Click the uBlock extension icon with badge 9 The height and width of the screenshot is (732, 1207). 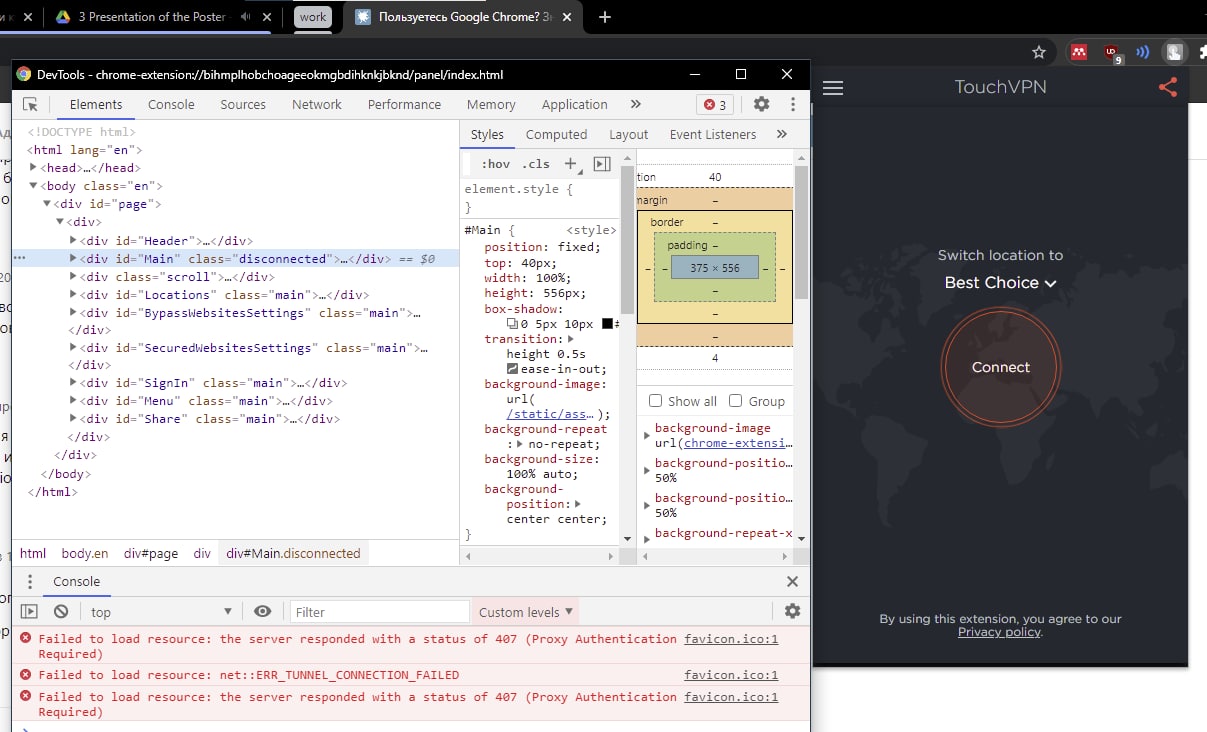1111,53
